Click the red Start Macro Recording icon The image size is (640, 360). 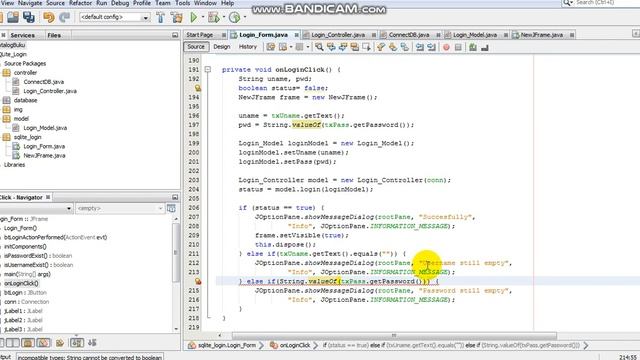(x=446, y=48)
